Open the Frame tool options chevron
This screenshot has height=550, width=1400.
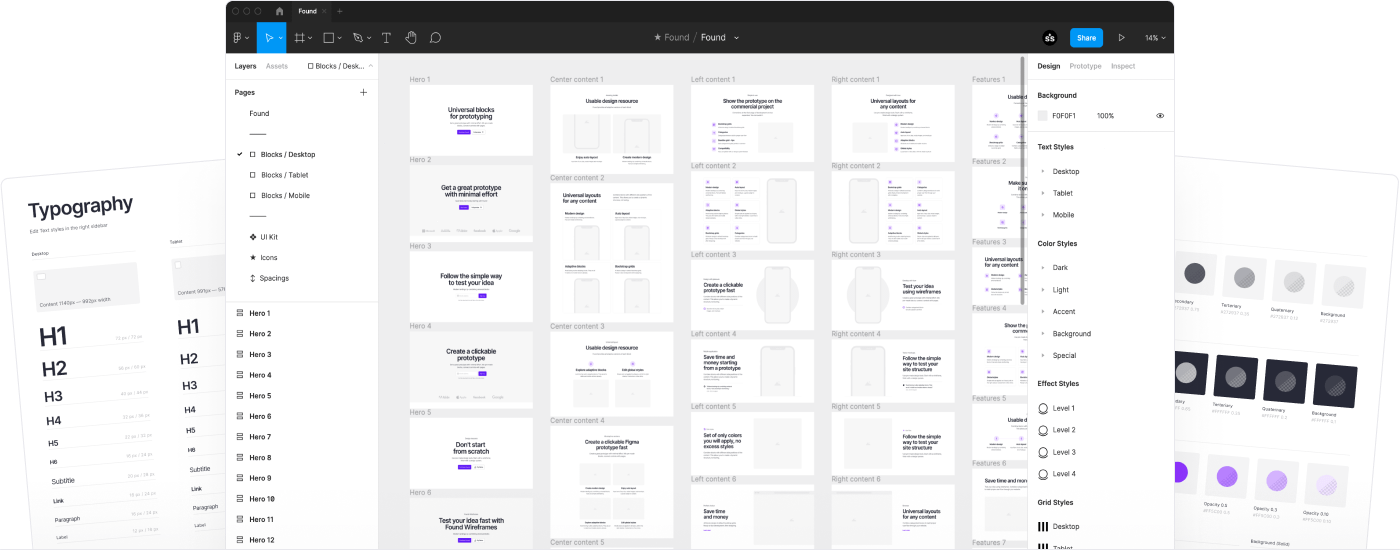point(311,38)
